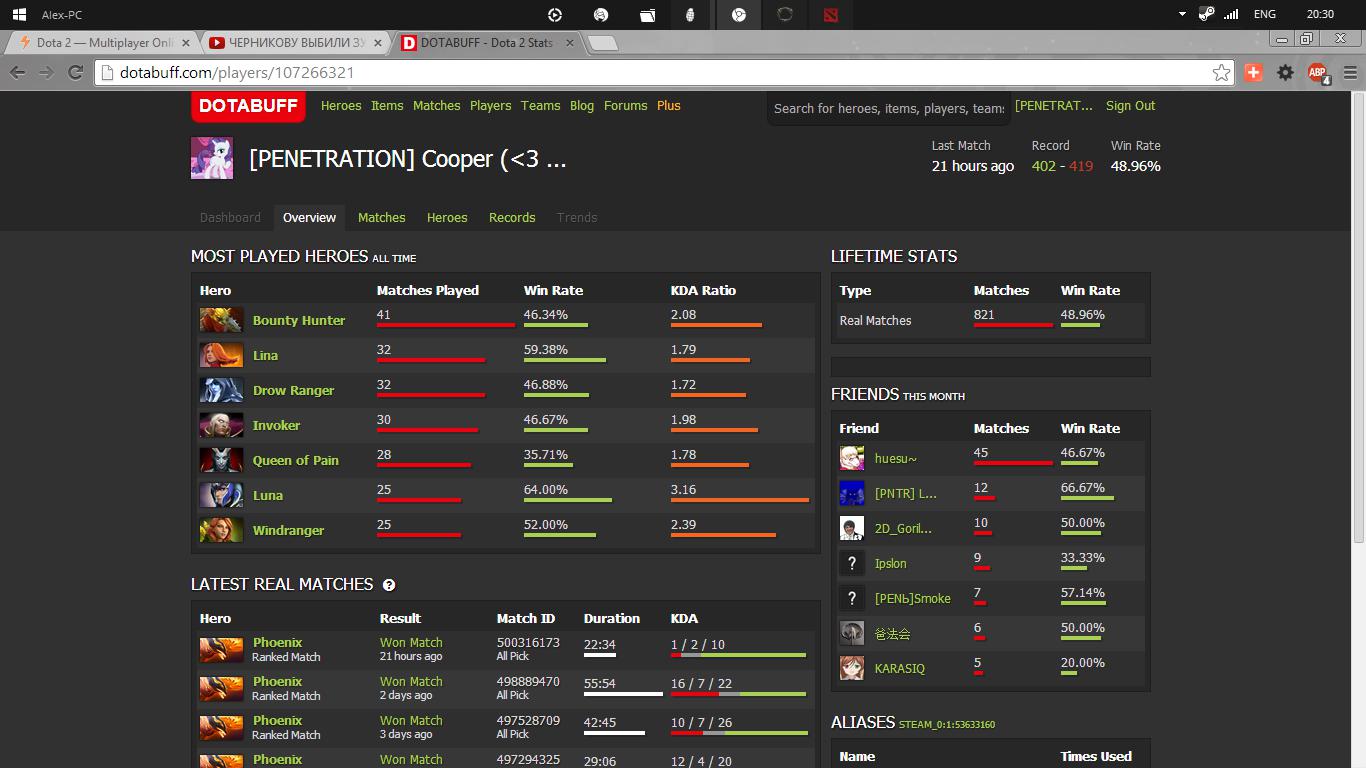Open the Heroes menu in the top navigation
1366x768 pixels.
tap(341, 105)
